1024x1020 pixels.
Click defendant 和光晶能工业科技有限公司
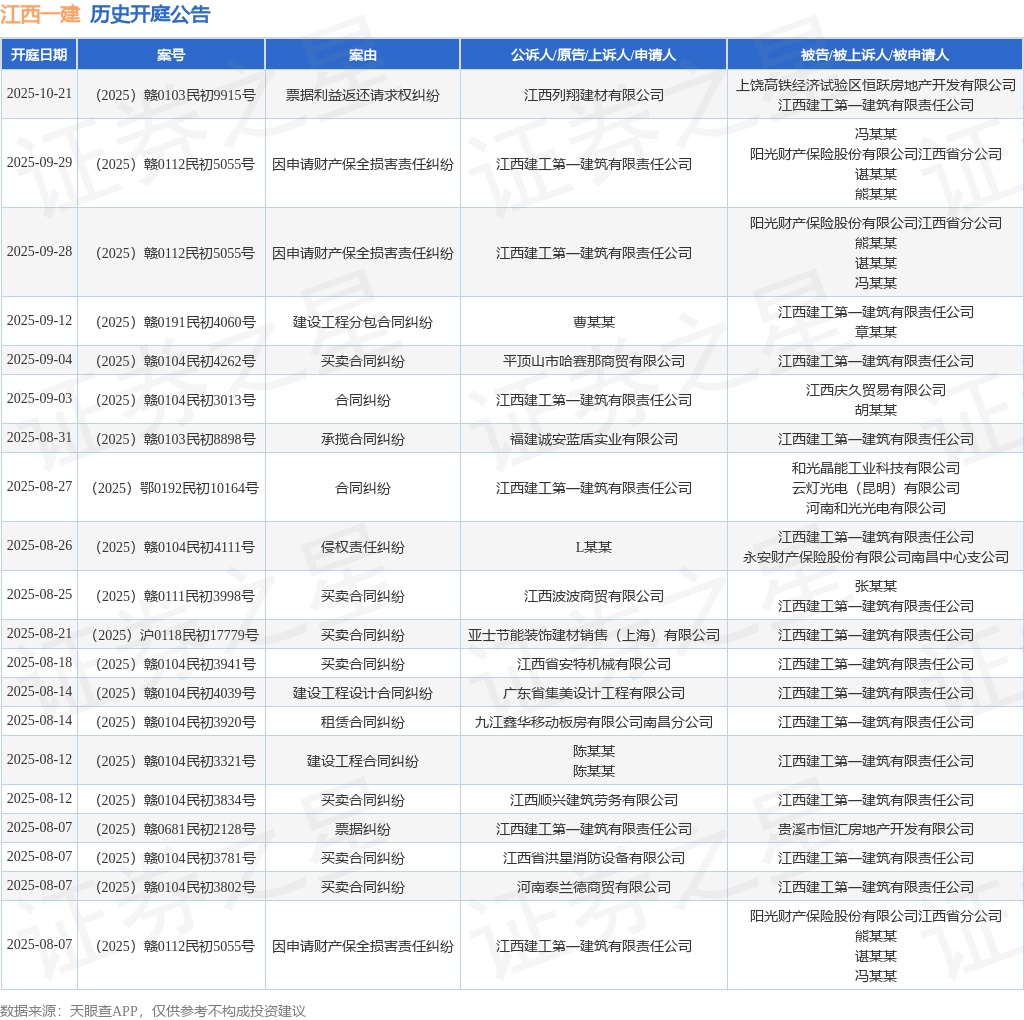pyautogui.click(x=875, y=468)
